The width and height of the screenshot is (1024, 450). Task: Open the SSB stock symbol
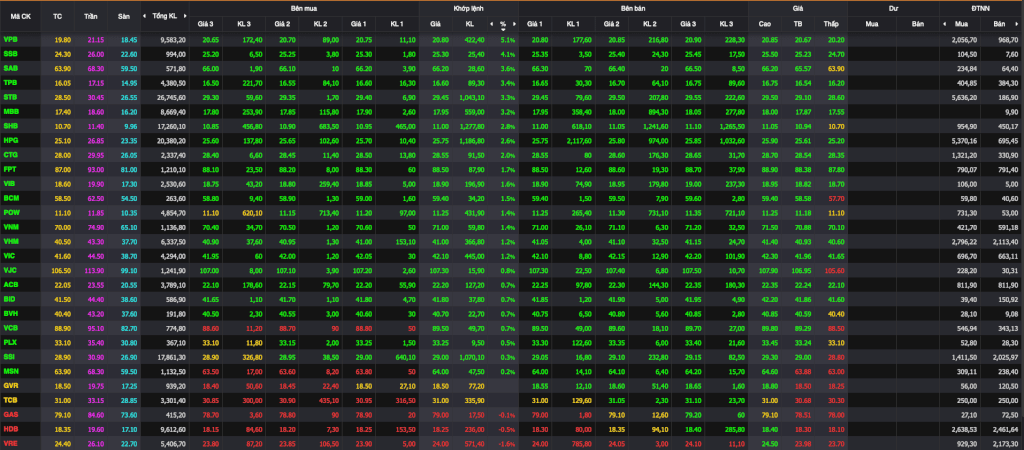(10, 54)
